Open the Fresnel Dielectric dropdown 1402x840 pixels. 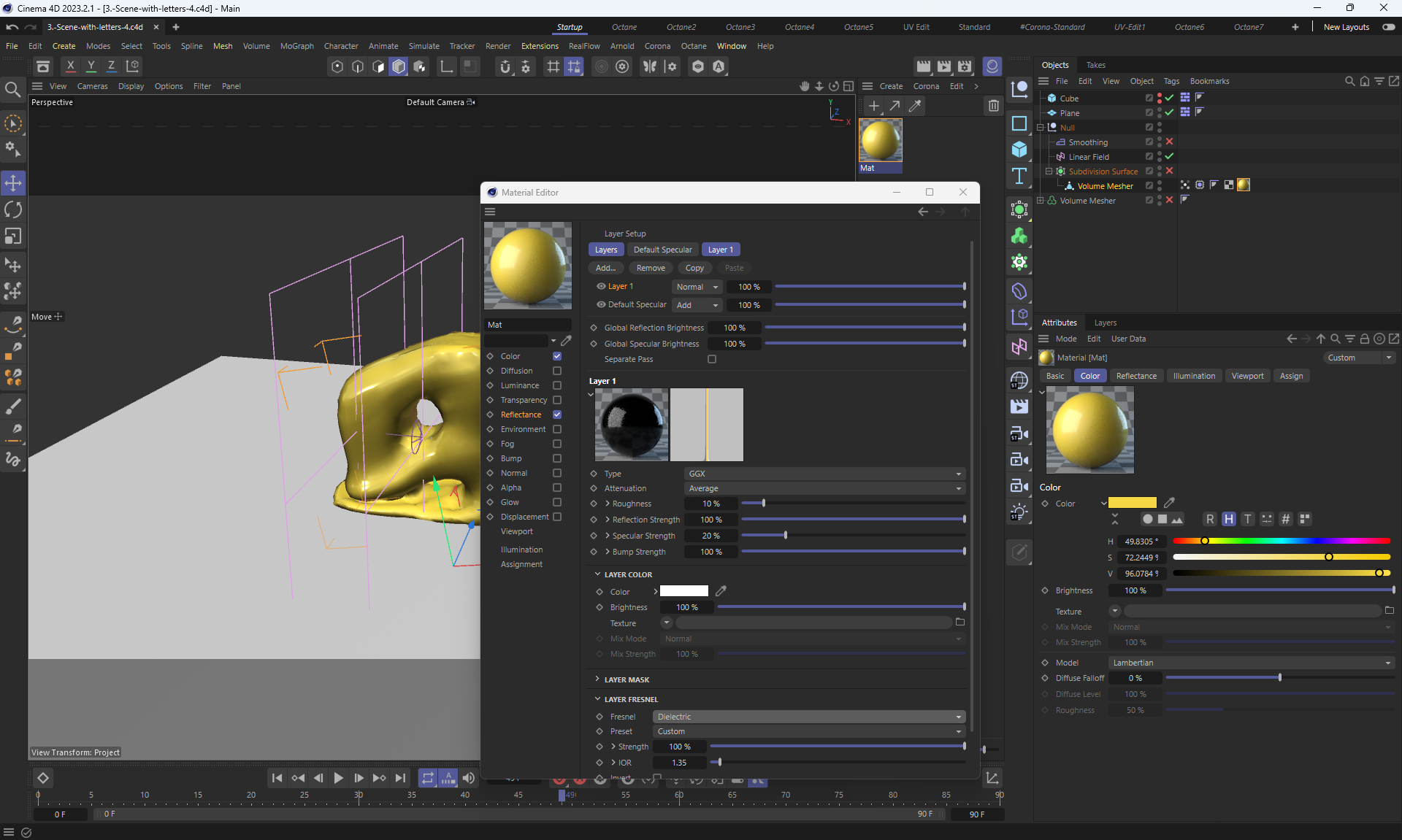click(x=809, y=717)
